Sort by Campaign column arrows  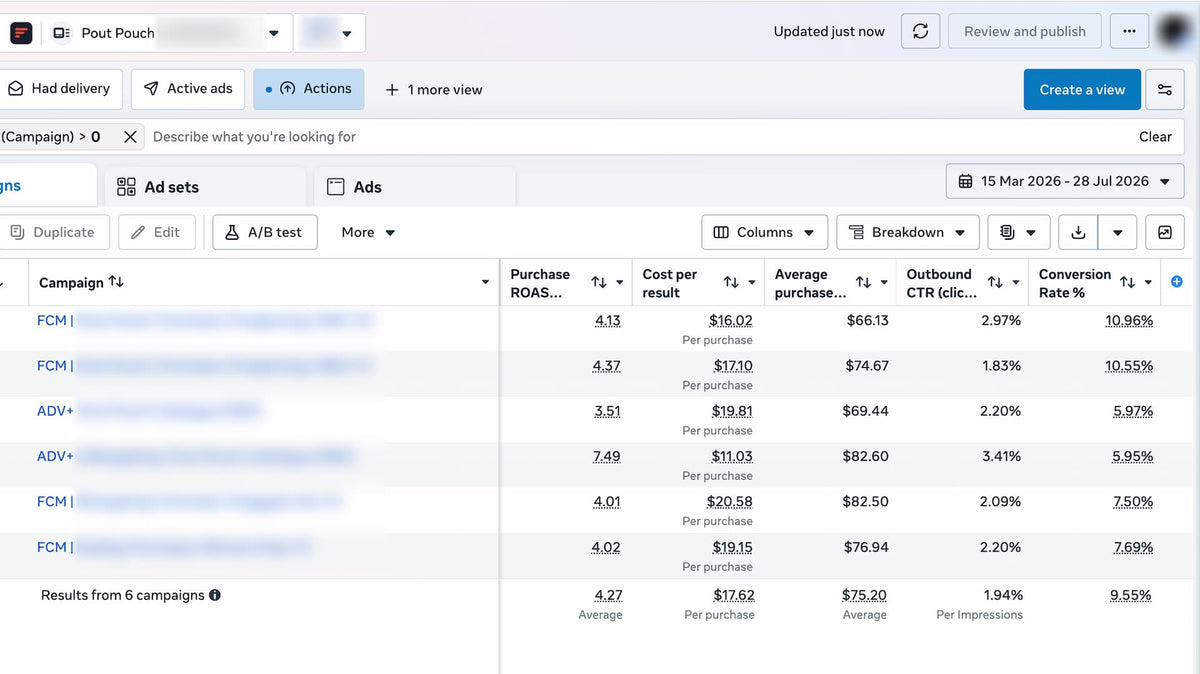[x=116, y=282]
